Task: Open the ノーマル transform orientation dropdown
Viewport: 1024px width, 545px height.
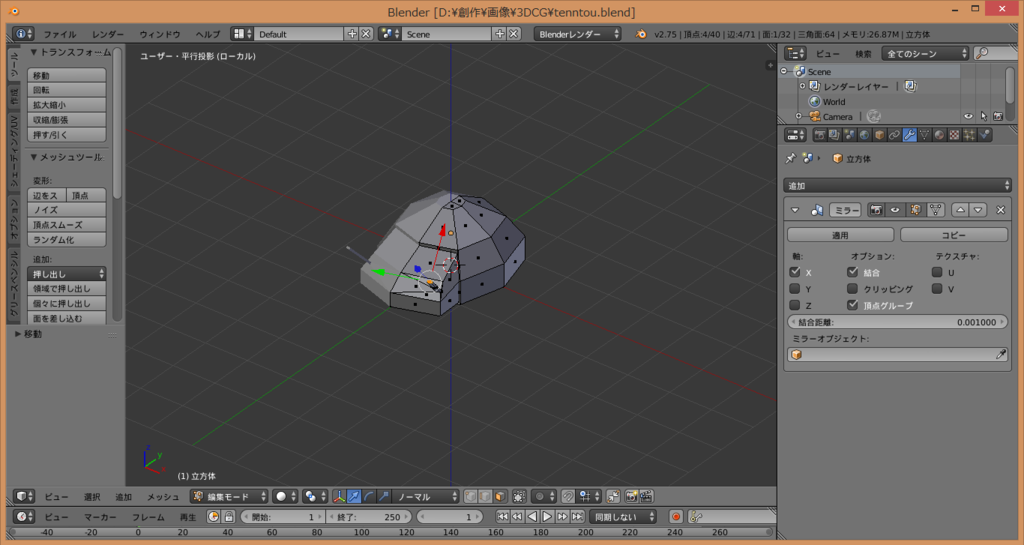Action: pos(427,497)
